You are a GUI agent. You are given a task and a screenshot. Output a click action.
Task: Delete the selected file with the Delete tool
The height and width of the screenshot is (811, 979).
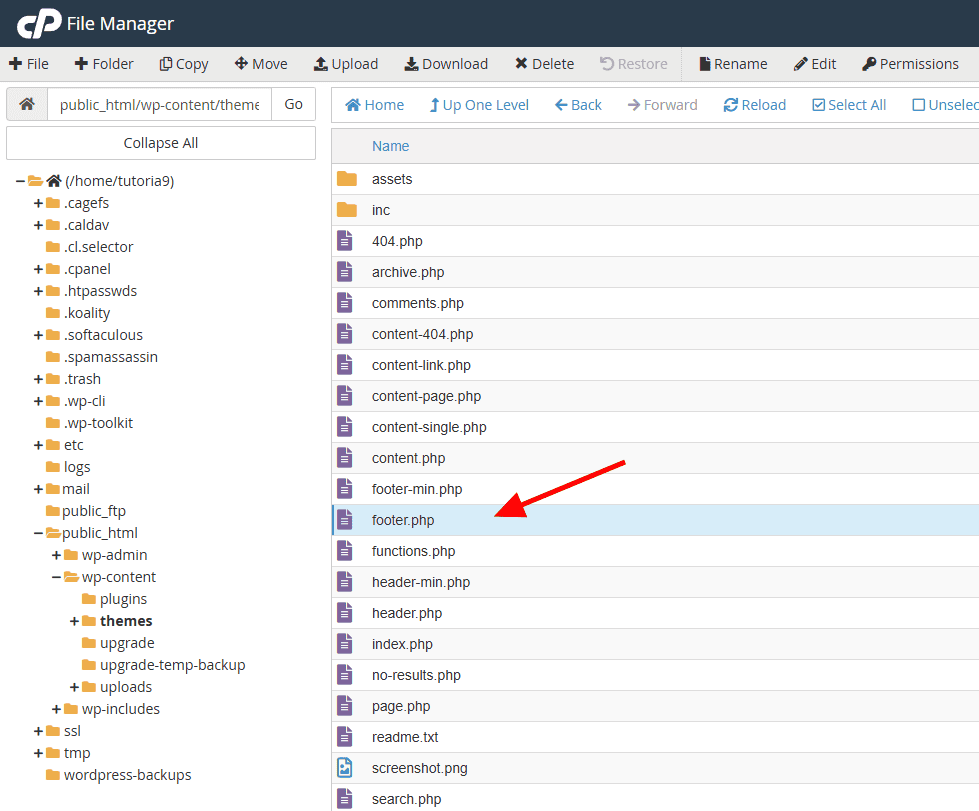click(543, 63)
